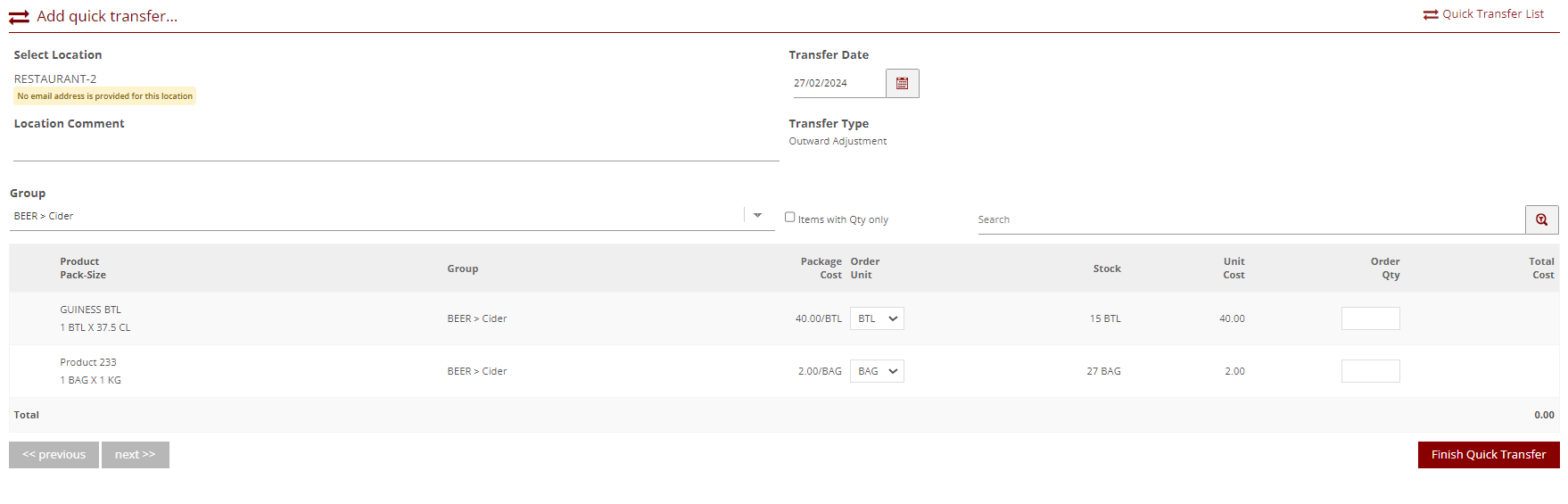Click the search magnifier icon button

tap(1541, 219)
